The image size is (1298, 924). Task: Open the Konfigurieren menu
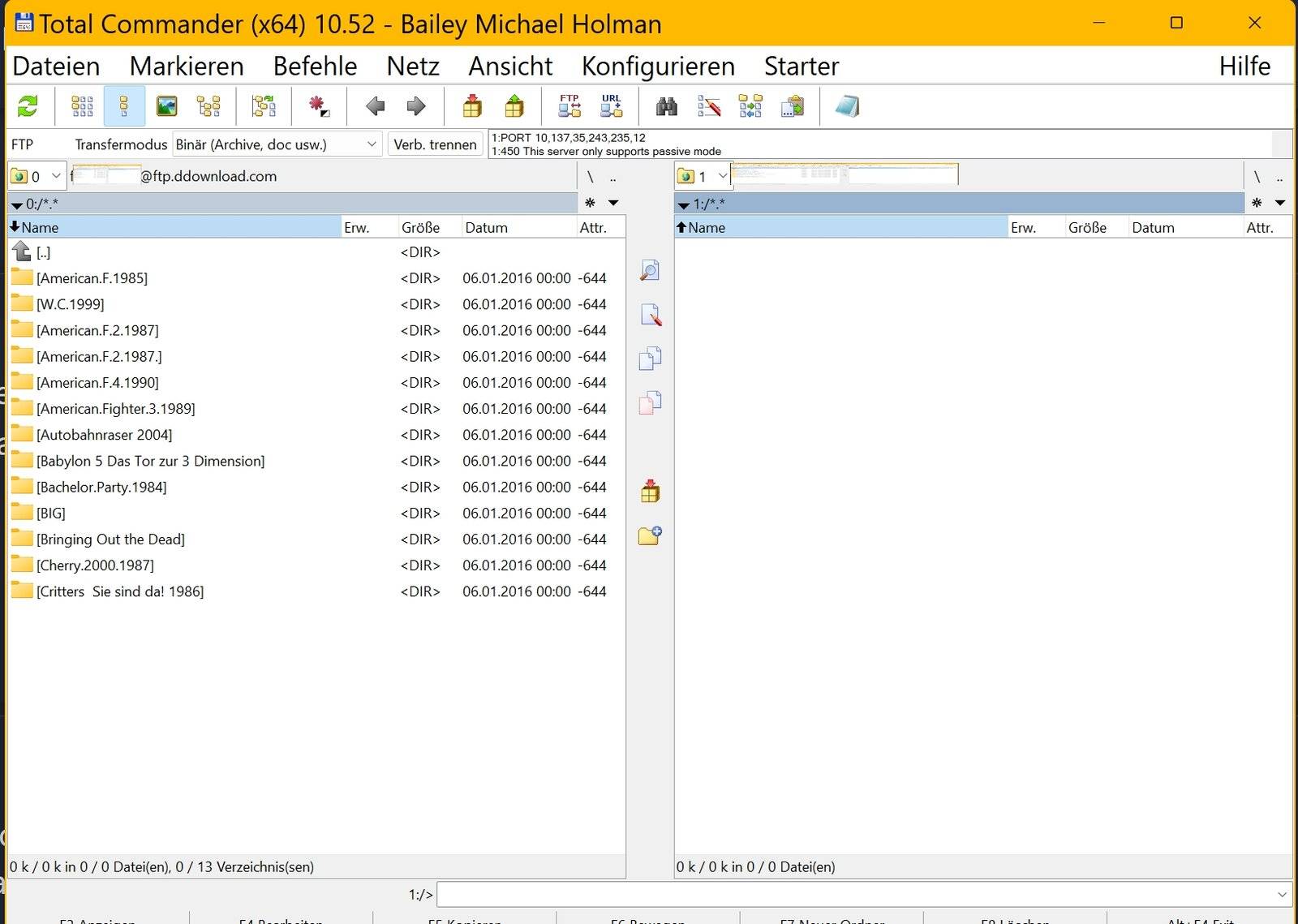pyautogui.click(x=658, y=66)
